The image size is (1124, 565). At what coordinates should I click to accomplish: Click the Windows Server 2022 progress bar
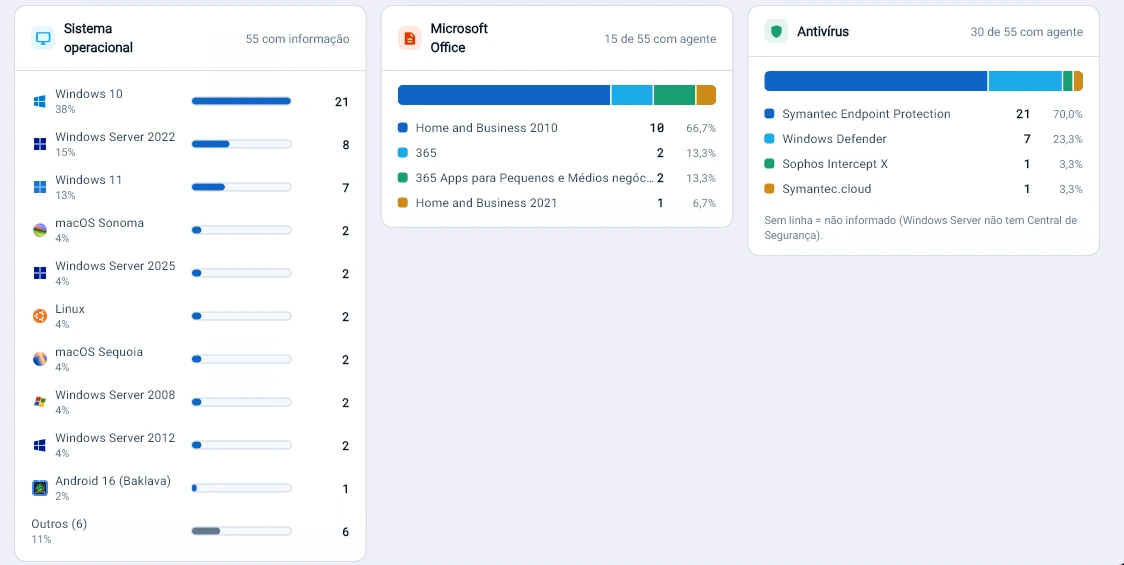tap(242, 144)
